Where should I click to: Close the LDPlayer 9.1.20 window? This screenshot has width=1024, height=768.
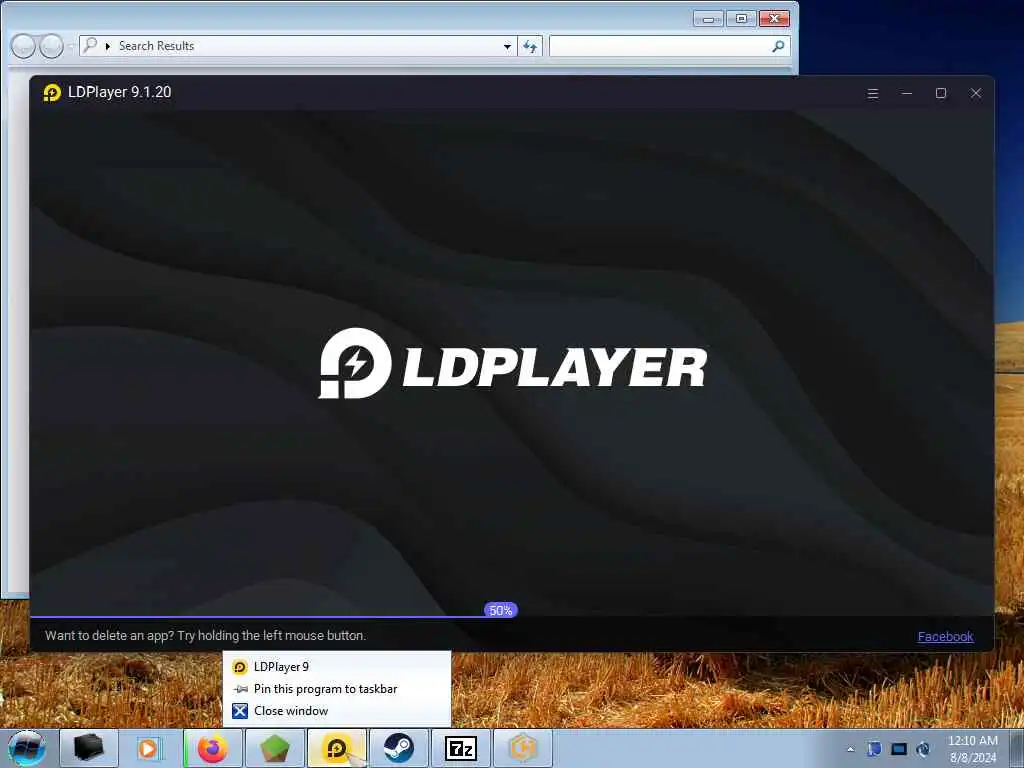976,93
